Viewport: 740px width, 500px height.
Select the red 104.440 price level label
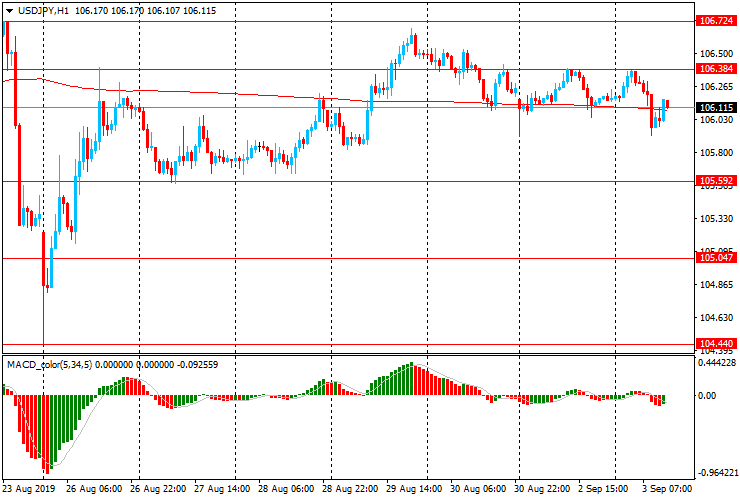(715, 344)
